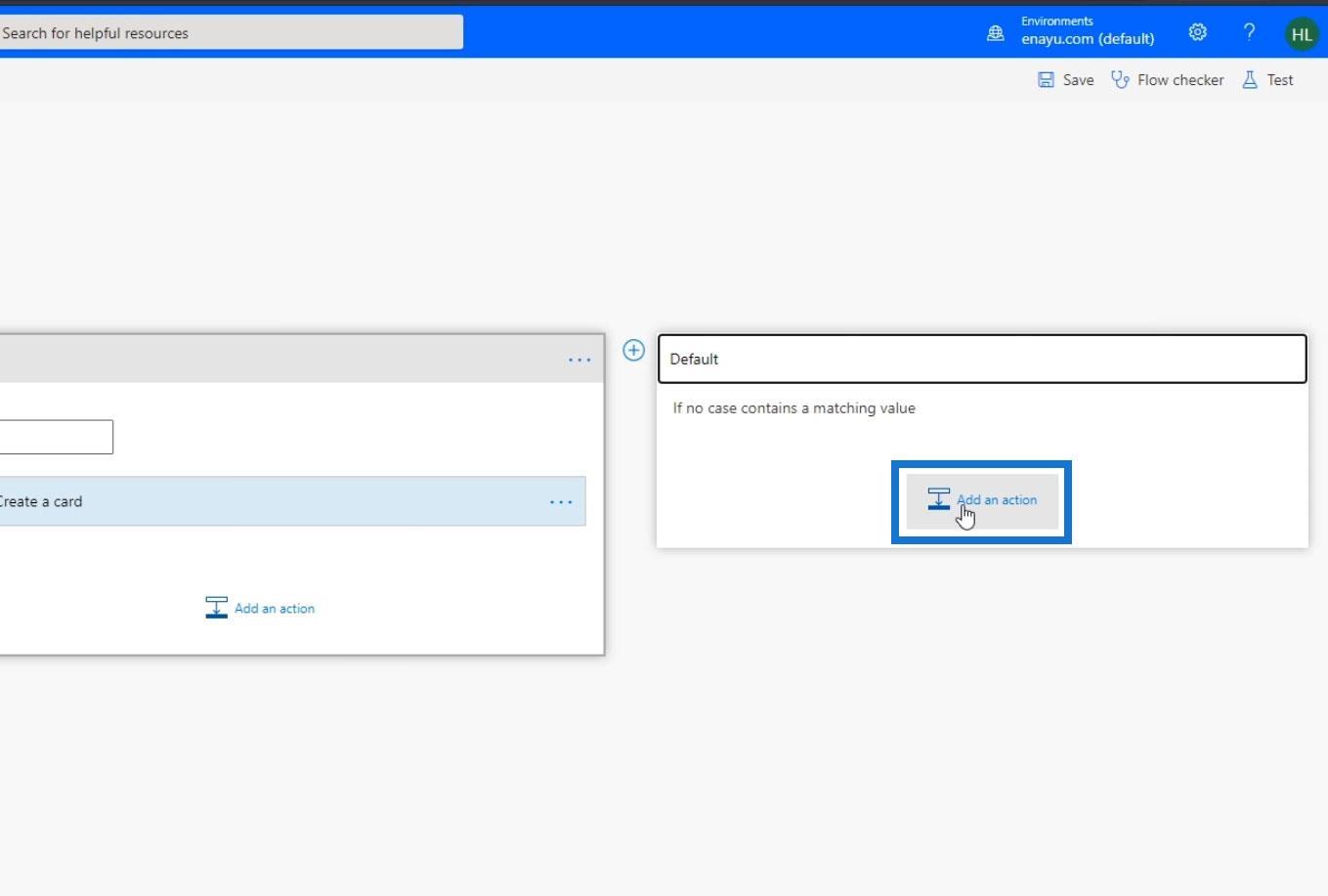Expand the Create a card action
Image resolution: width=1328 pixels, height=896 pixels.
click(x=292, y=501)
